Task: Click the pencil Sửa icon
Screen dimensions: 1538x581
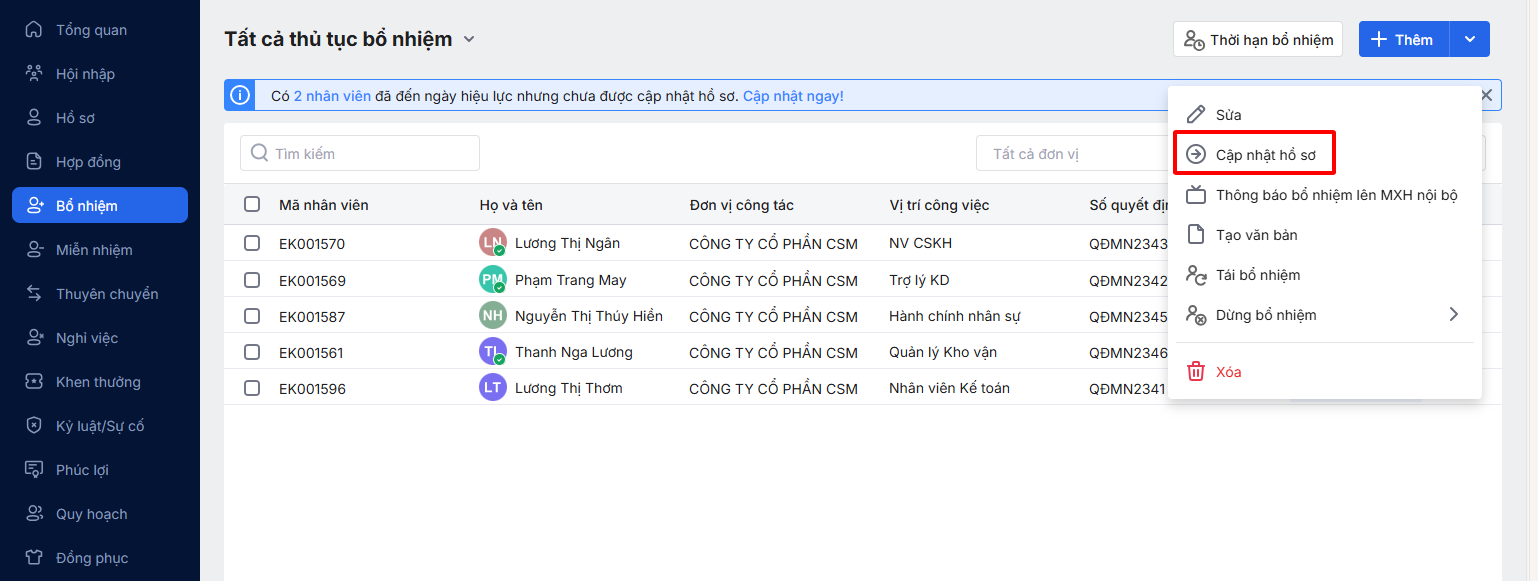Action: tap(1196, 115)
